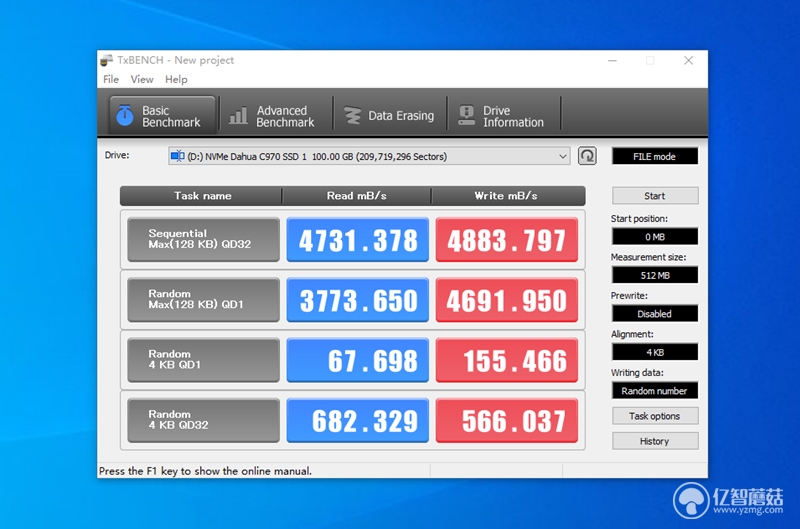800x529 pixels.
Task: Click 4 KB QD1 read result 67.698
Action: click(358, 360)
